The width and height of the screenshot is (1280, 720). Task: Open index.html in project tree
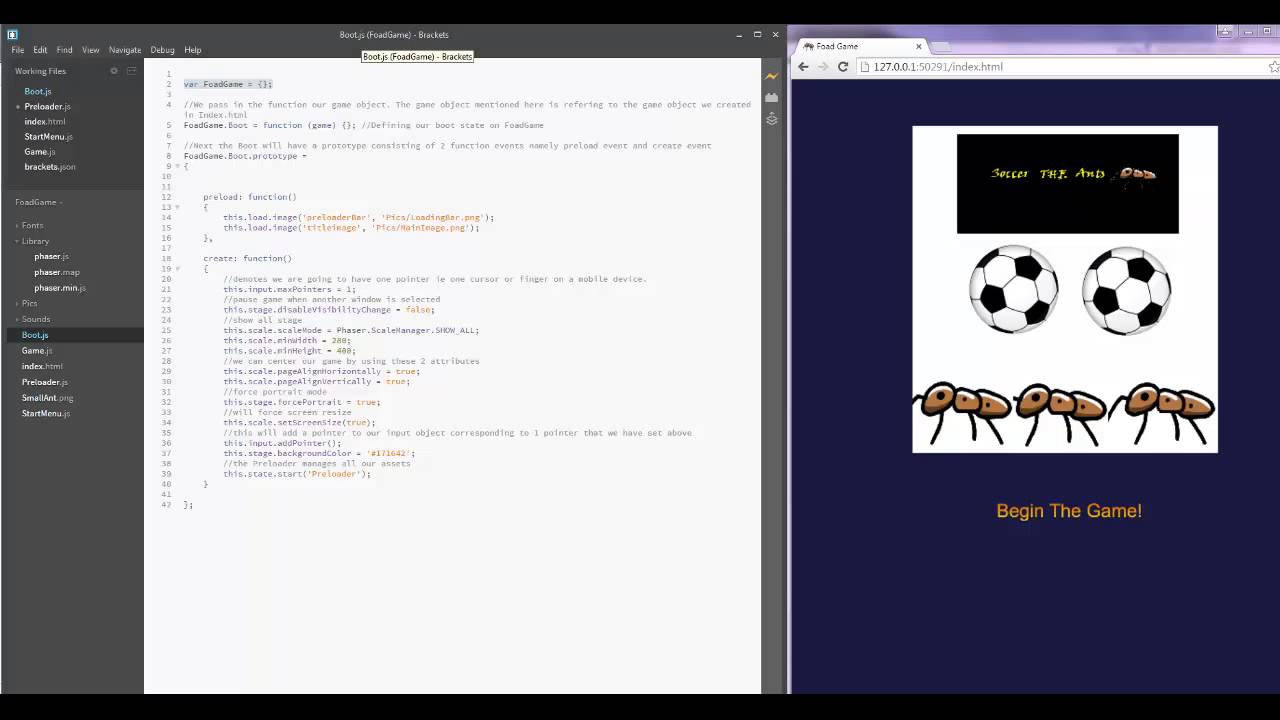pos(42,366)
